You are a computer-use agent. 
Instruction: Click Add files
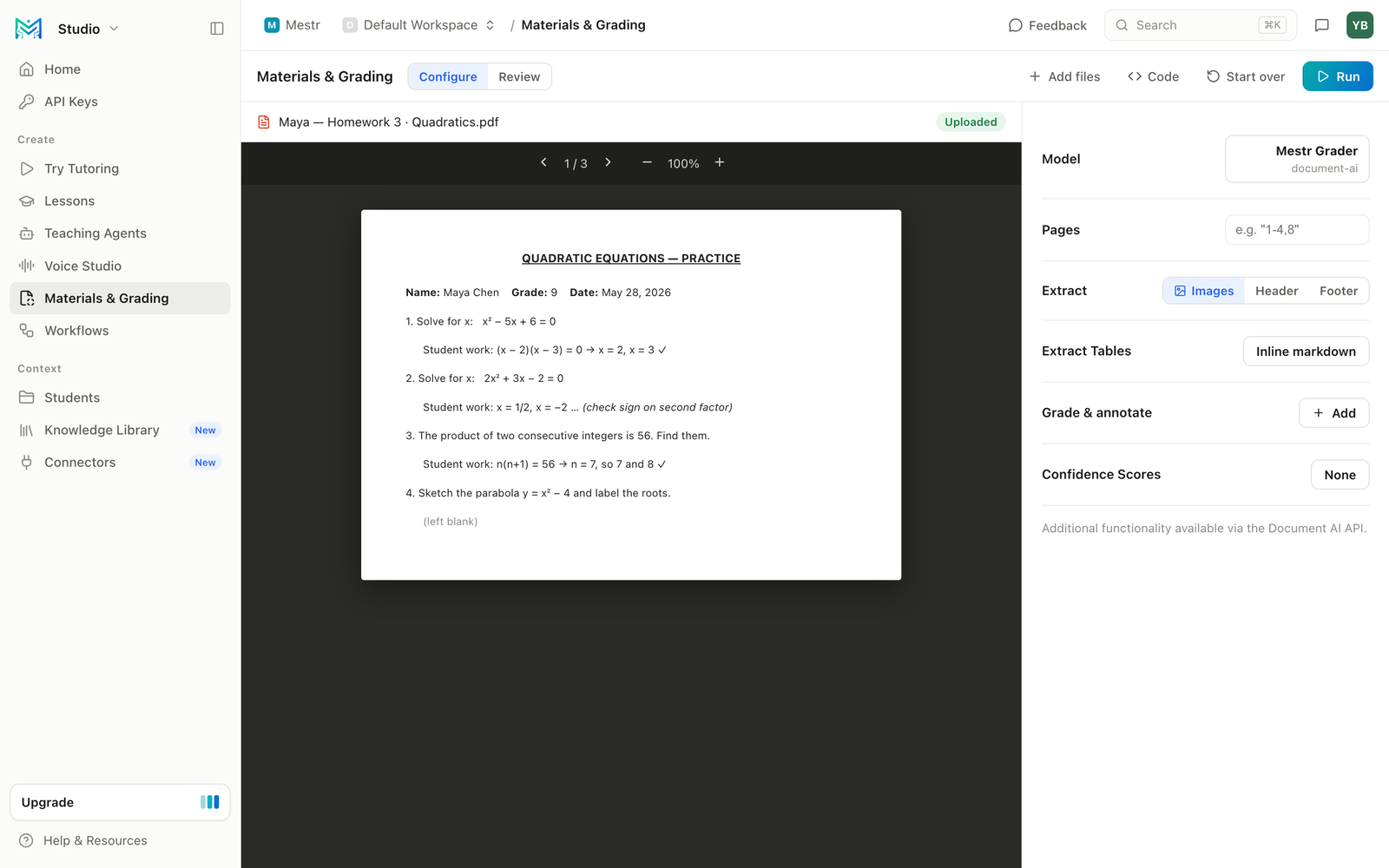[x=1064, y=76]
